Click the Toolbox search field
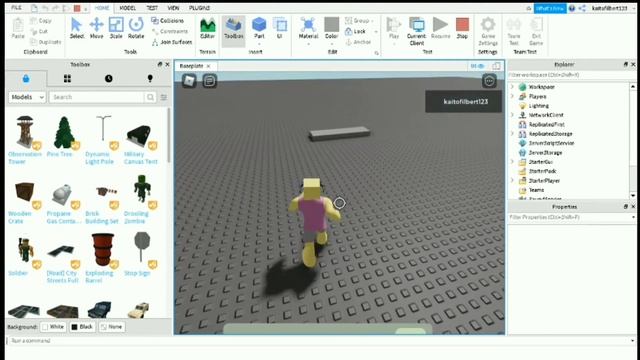 pos(96,97)
